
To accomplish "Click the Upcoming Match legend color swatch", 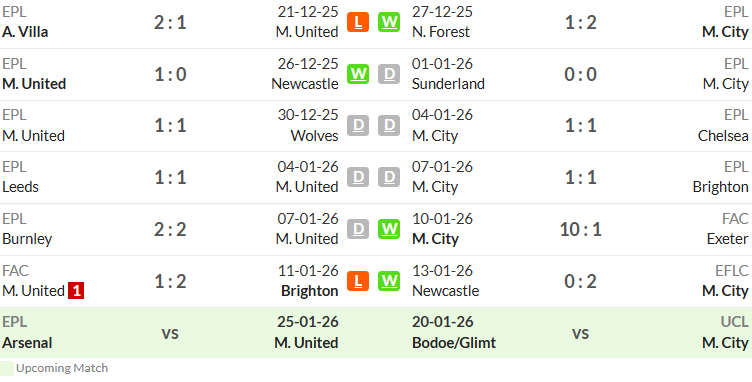I will coord(7,368).
